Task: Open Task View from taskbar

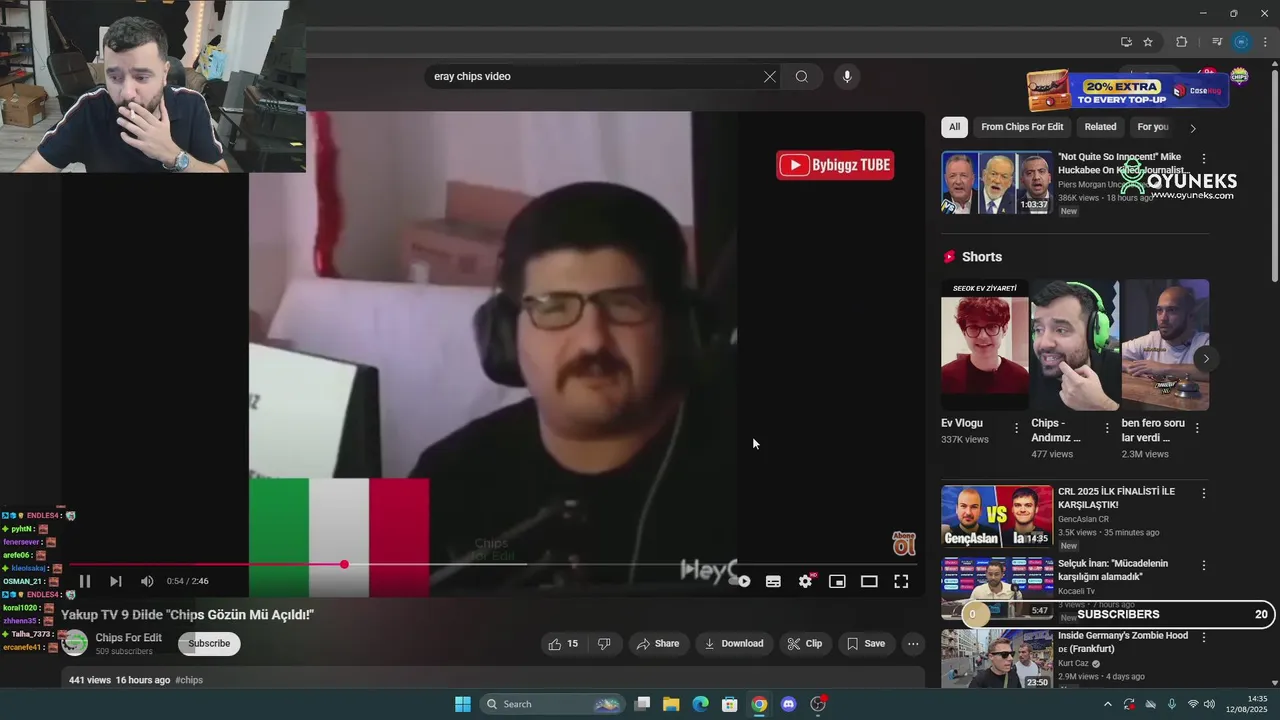Action: (642, 704)
